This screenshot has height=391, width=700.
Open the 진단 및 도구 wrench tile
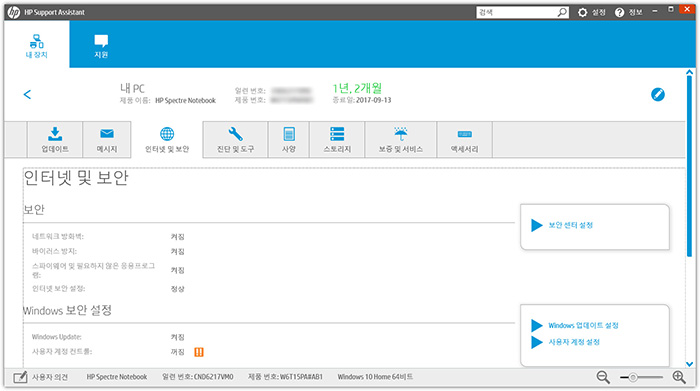(235, 140)
